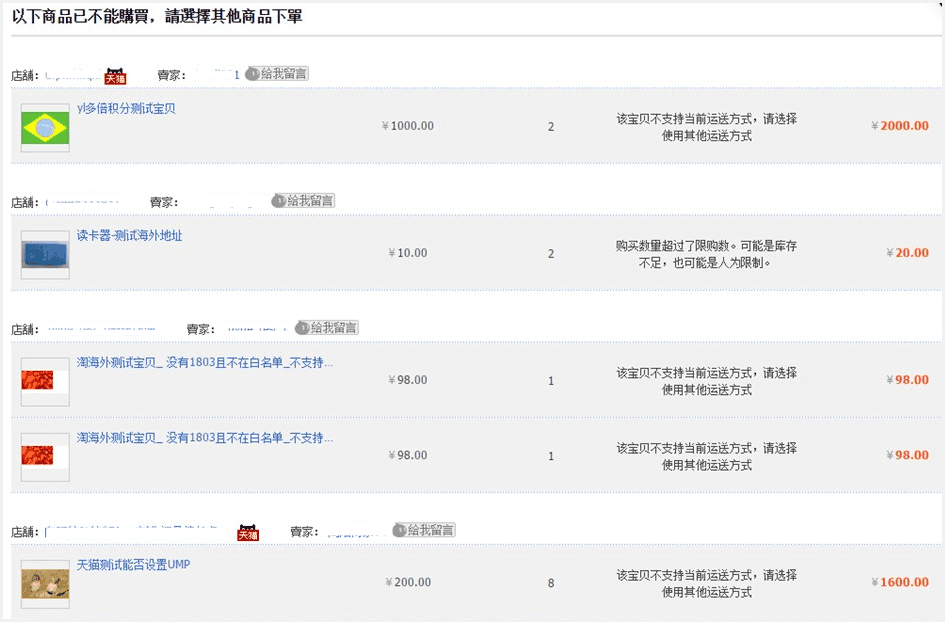Viewport: 945px width, 622px height.
Task: Click 给我留言 for the 读卡器-测试海外地址 shop
Action: [303, 201]
